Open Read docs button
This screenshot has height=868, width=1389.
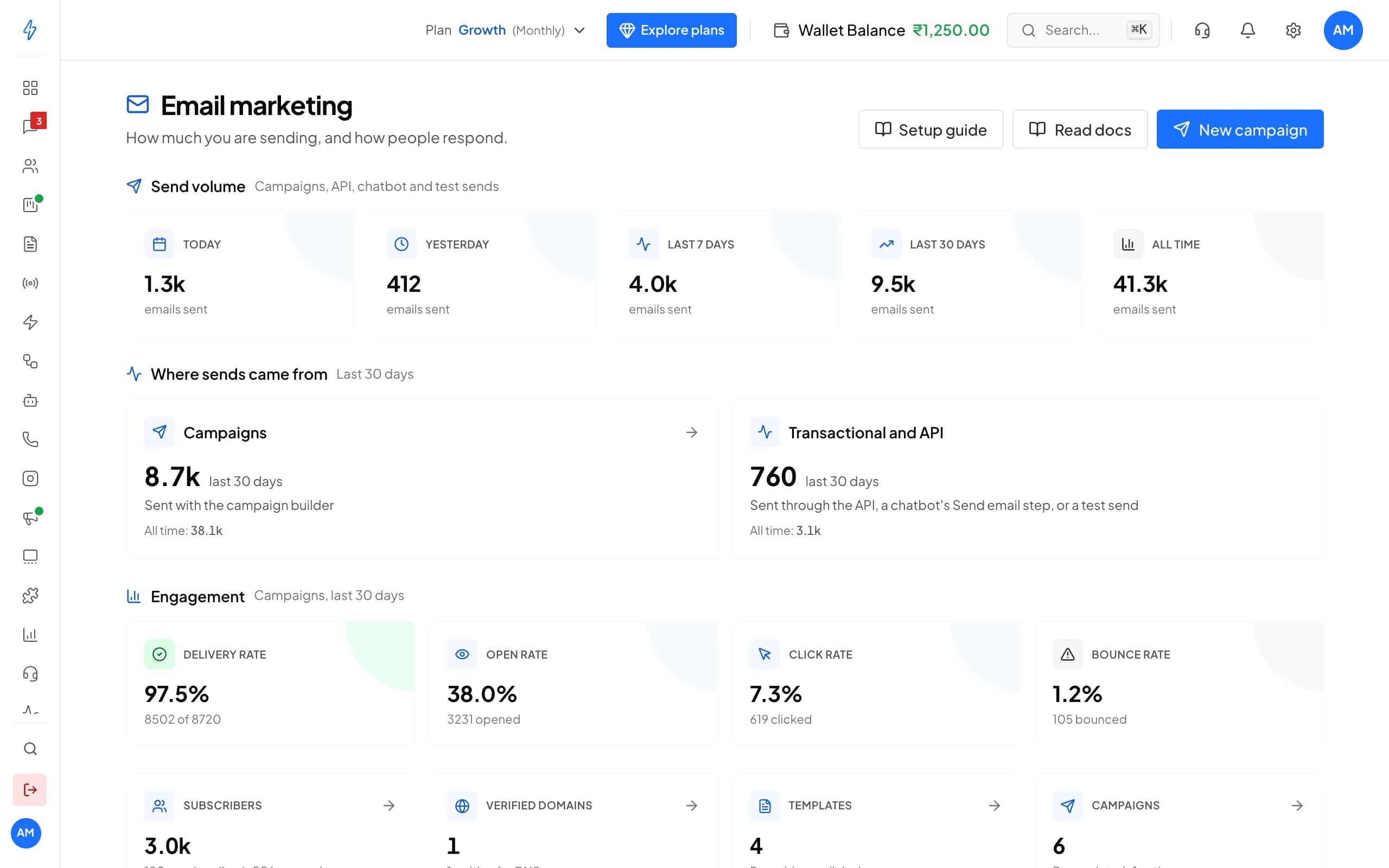[x=1080, y=129]
